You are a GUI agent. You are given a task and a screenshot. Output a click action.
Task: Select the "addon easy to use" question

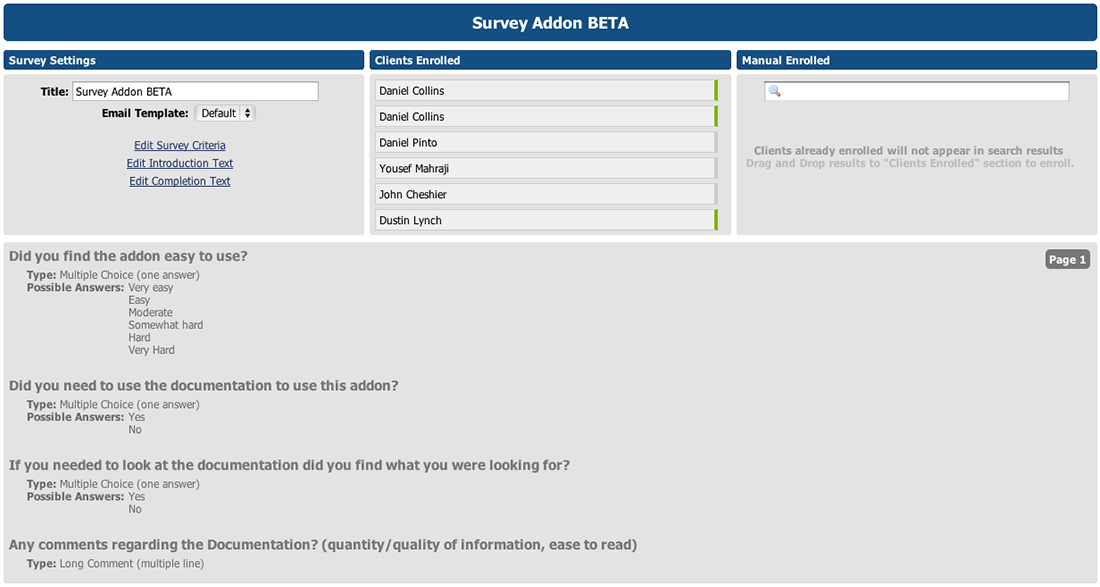pyautogui.click(x=128, y=257)
